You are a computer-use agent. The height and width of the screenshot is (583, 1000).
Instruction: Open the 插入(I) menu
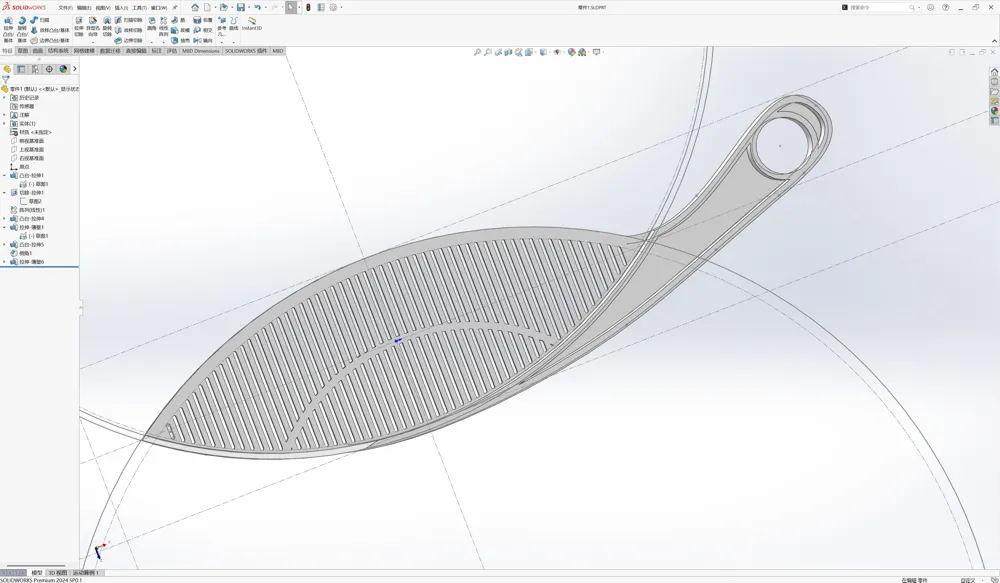point(121,8)
